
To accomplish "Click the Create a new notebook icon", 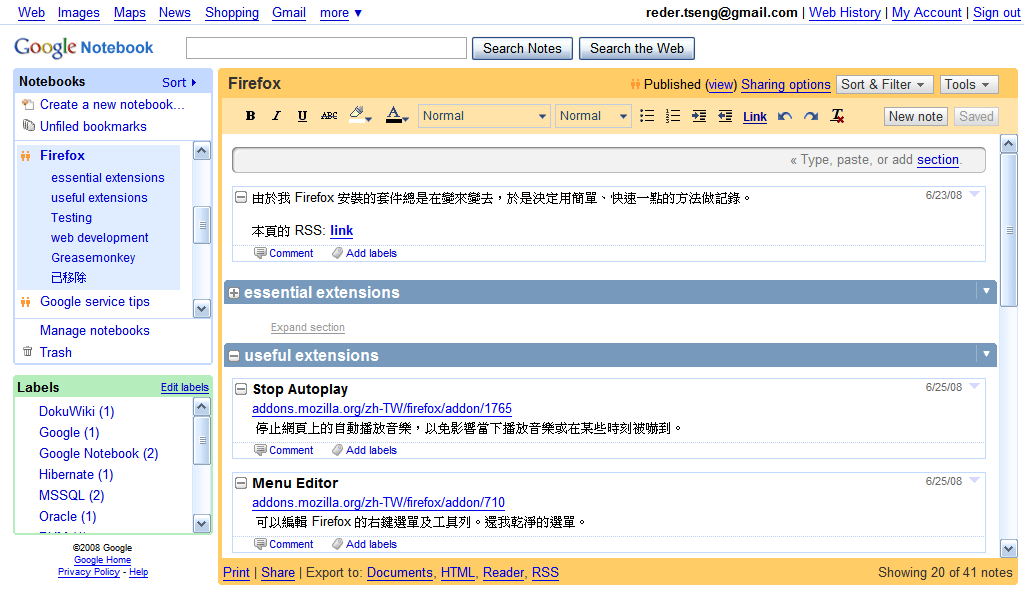I will tap(28, 104).
